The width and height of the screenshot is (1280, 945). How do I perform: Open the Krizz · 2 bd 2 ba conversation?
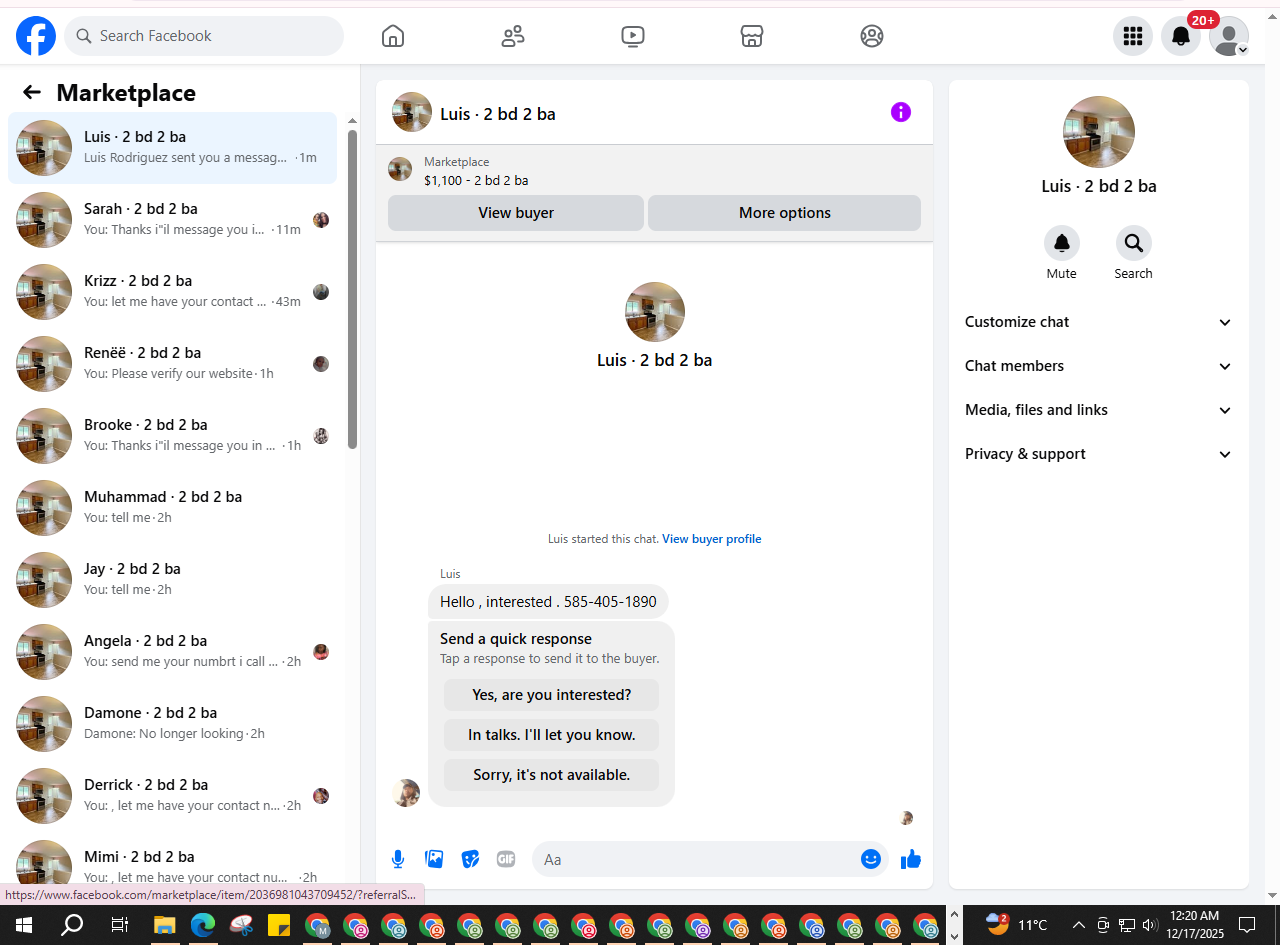(x=173, y=292)
